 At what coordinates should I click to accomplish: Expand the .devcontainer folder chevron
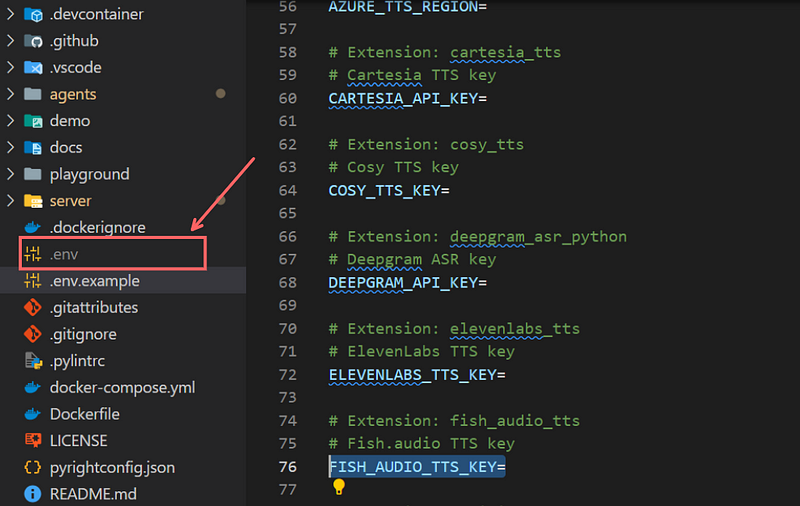(x=10, y=14)
